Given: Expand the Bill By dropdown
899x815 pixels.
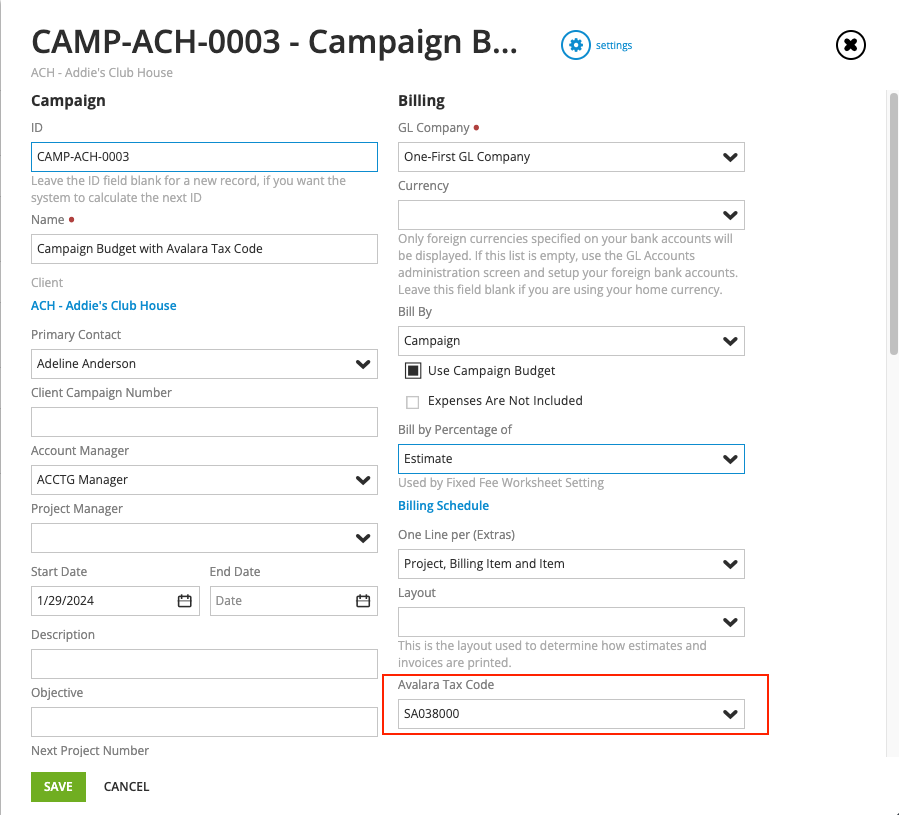Looking at the screenshot, I should (x=731, y=341).
